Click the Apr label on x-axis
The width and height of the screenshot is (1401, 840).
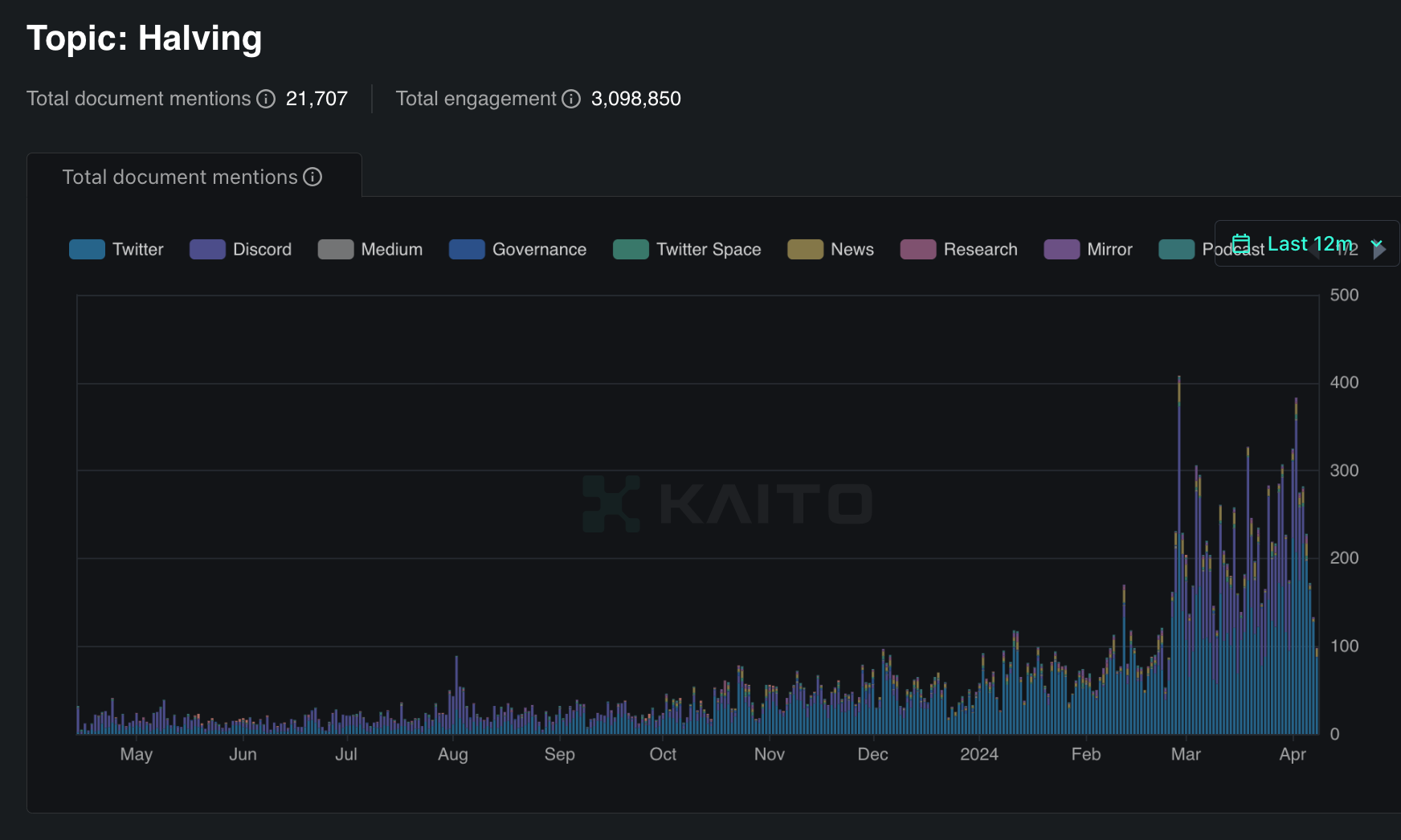(x=1293, y=754)
